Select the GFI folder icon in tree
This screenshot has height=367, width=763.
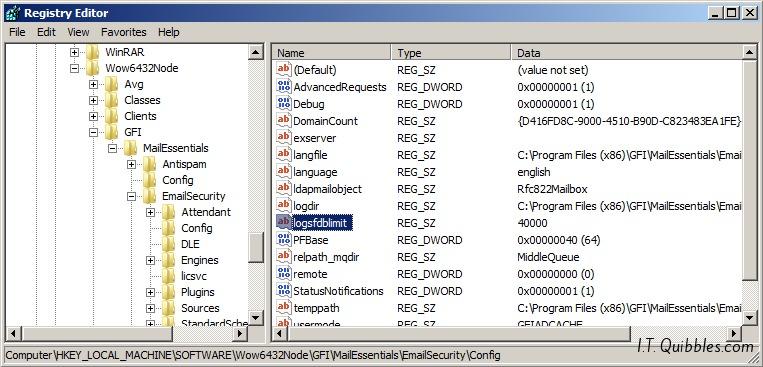(x=111, y=132)
